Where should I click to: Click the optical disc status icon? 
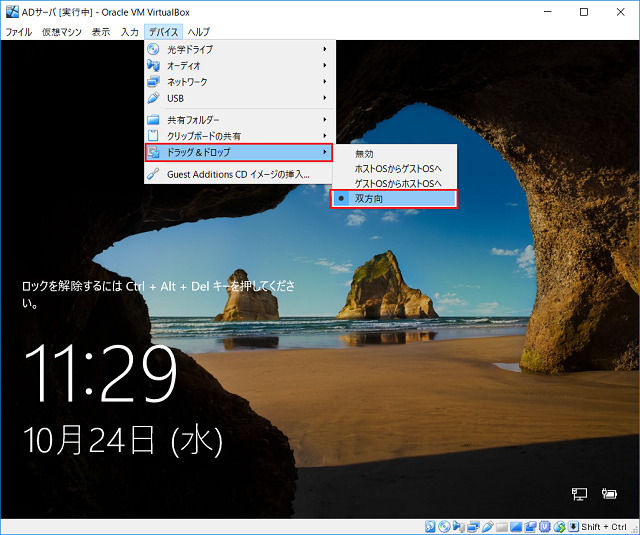click(444, 526)
